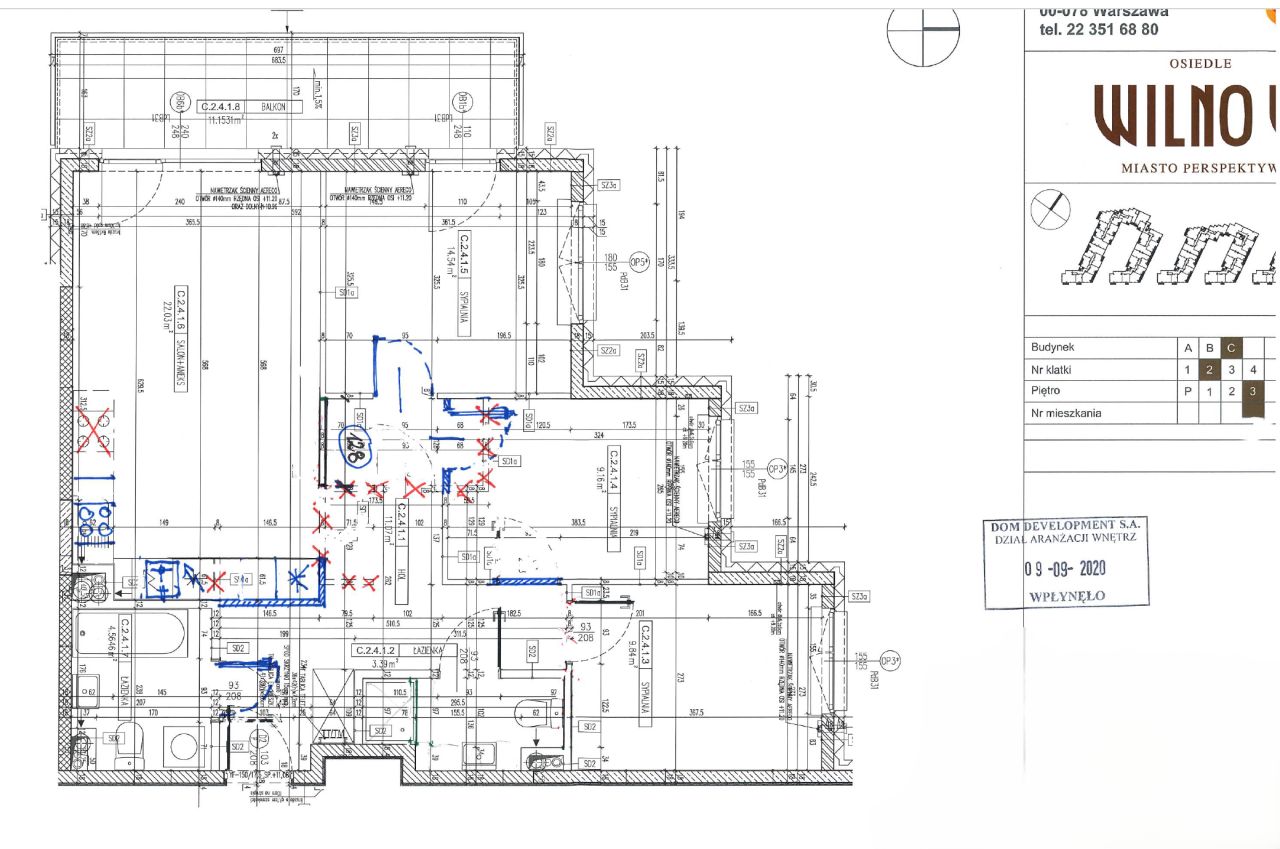
Task: Select stairwell 2 in Nr klatki row
Action: click(1210, 369)
